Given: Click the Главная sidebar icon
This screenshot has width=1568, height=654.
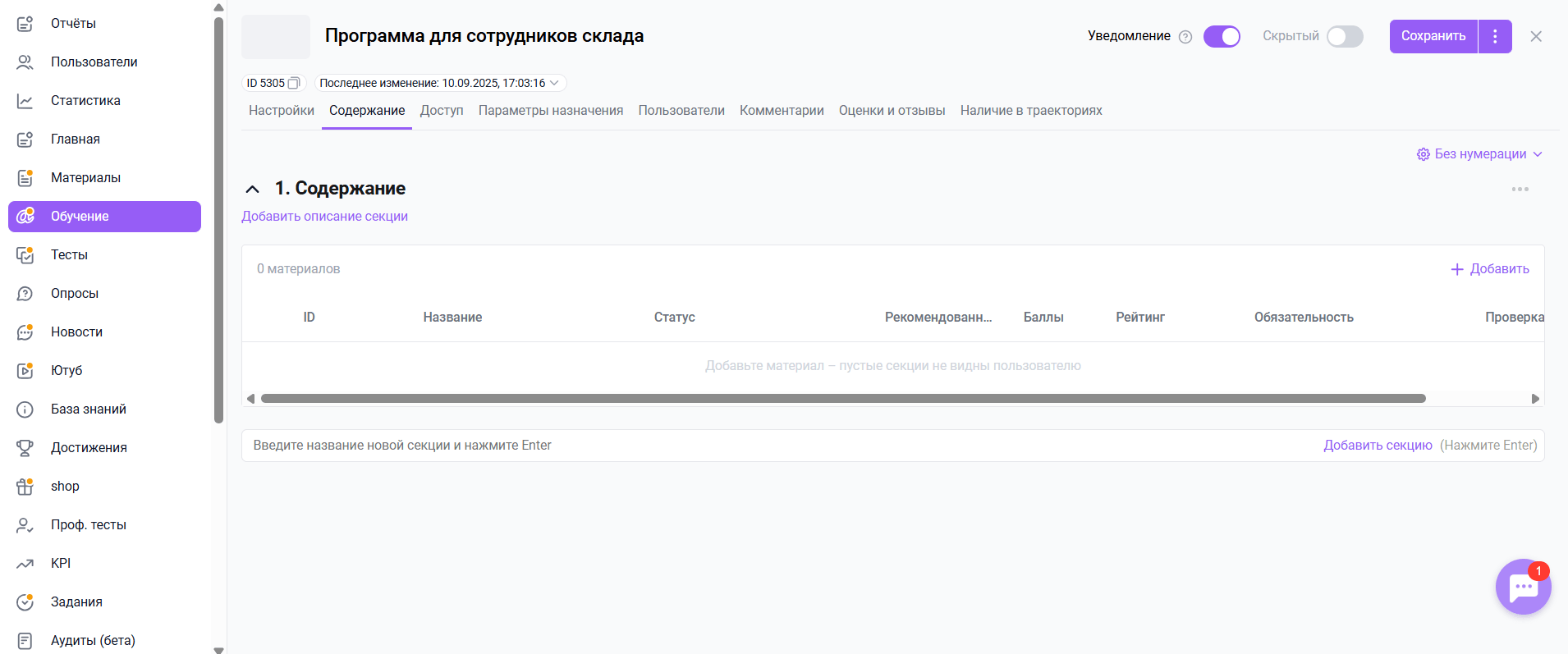Looking at the screenshot, I should (25, 139).
